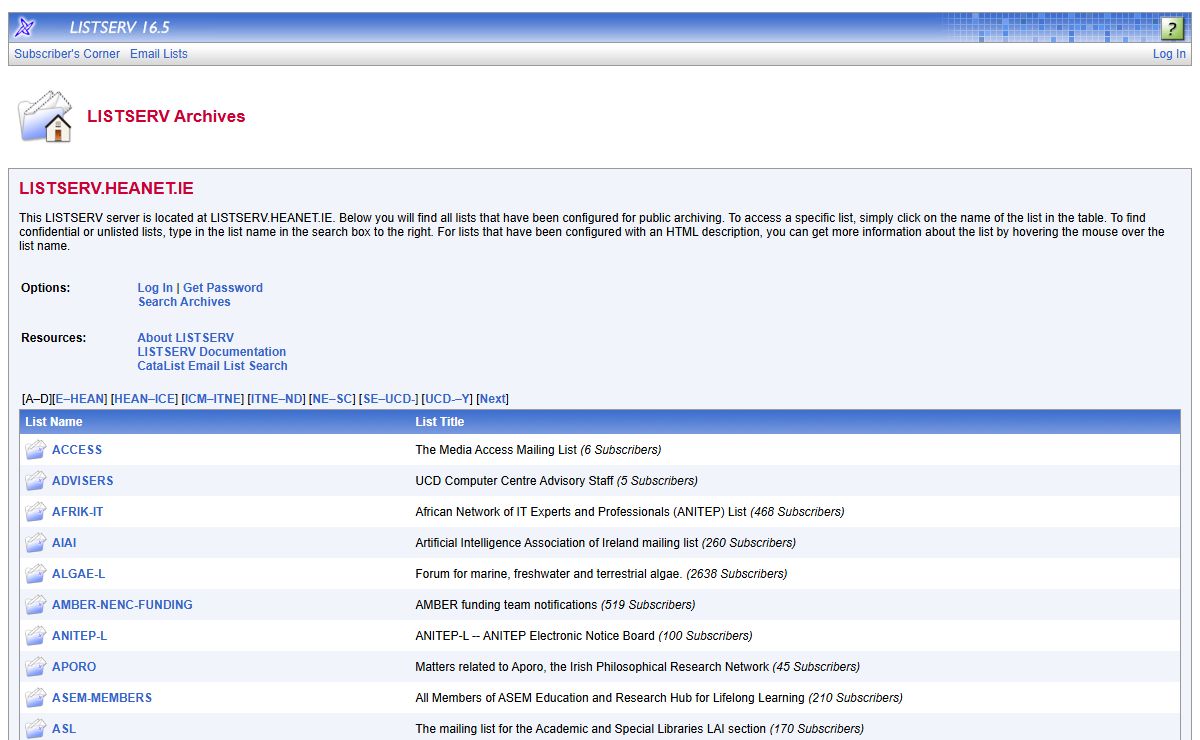Click the List Name column header
The height and width of the screenshot is (740, 1200).
pyautogui.click(x=54, y=422)
